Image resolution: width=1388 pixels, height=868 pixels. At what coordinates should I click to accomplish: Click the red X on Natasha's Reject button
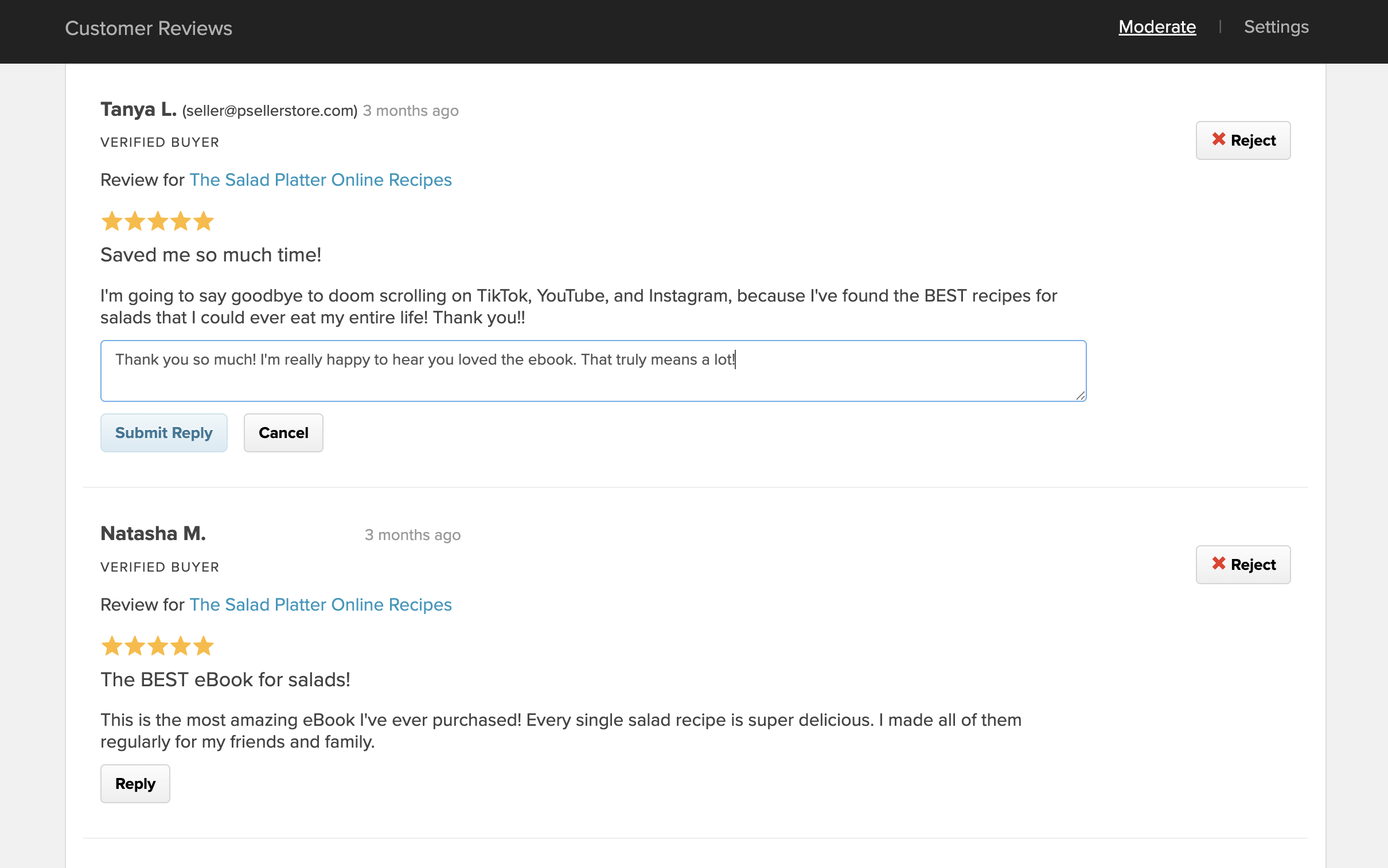(1219, 564)
